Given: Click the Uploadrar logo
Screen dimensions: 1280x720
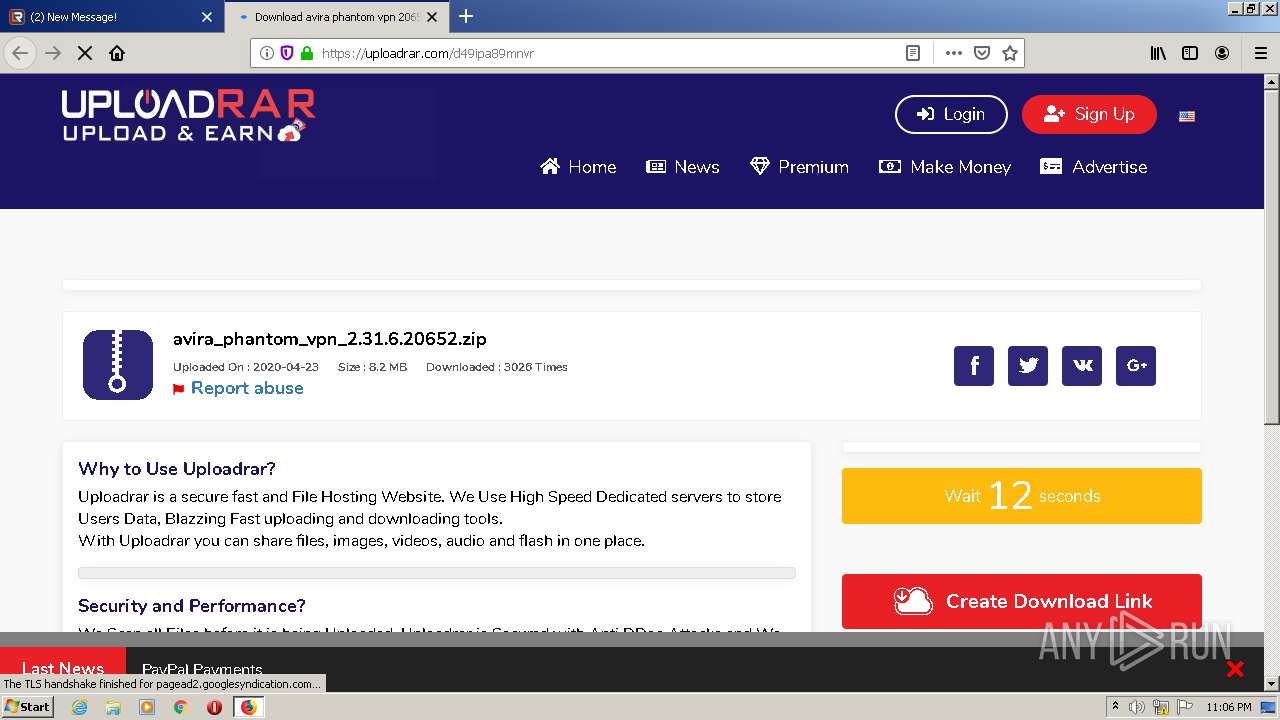Looking at the screenshot, I should pos(188,115).
